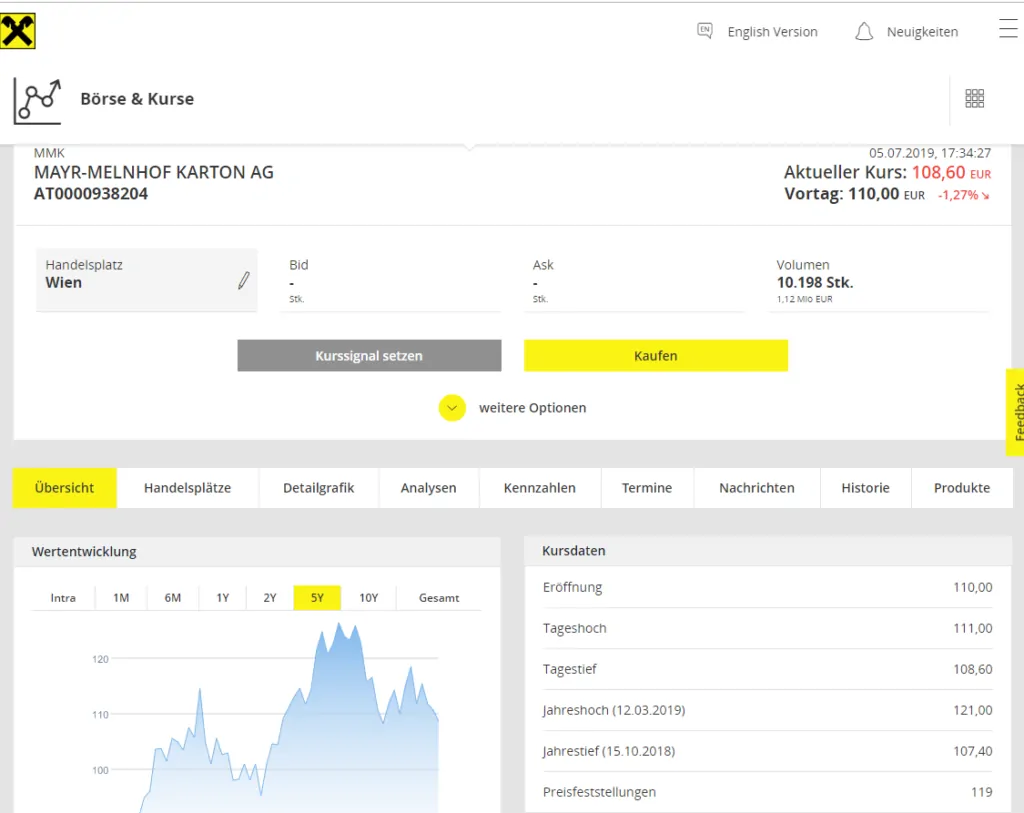The width and height of the screenshot is (1024, 813).
Task: Open the Kennzahlen tab
Action: click(x=539, y=488)
